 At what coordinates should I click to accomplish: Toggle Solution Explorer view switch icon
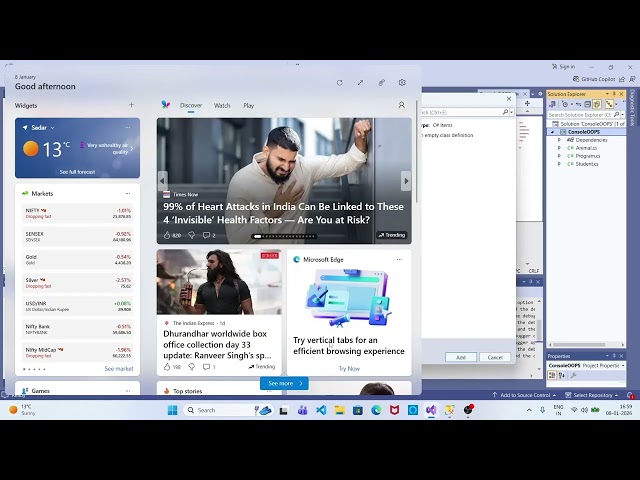552,104
